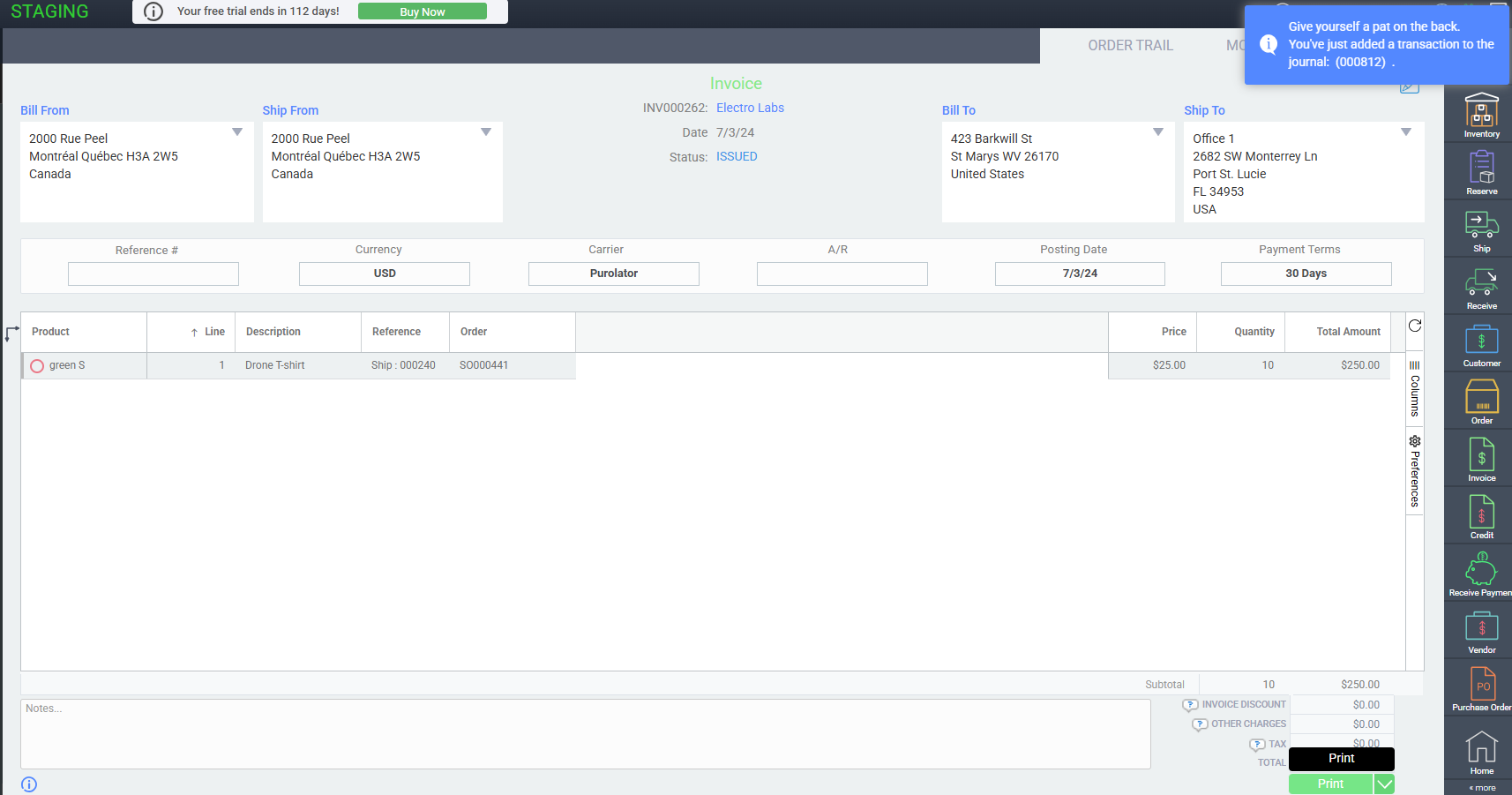
Task: Click the green Print button
Action: [x=1330, y=784]
